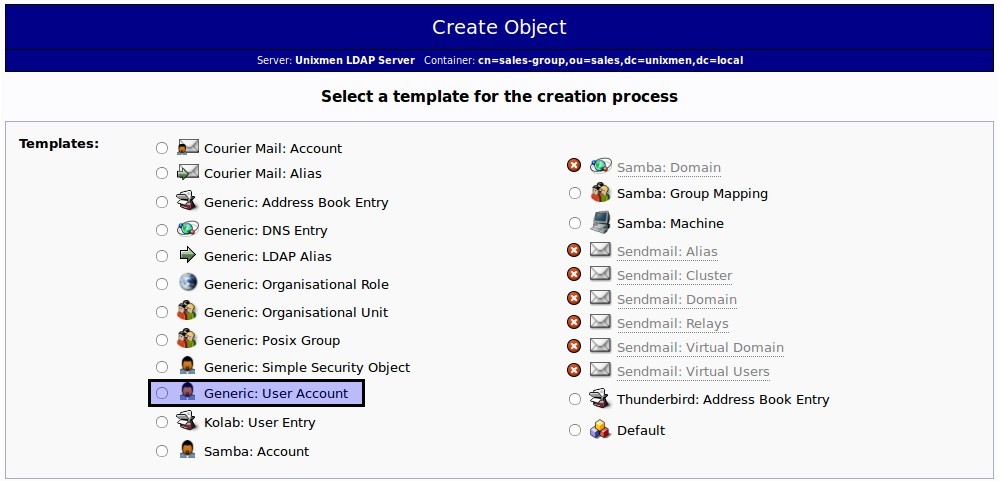The height and width of the screenshot is (481, 1001).
Task: Click the Generic: Simple Security Object label
Action: click(307, 368)
